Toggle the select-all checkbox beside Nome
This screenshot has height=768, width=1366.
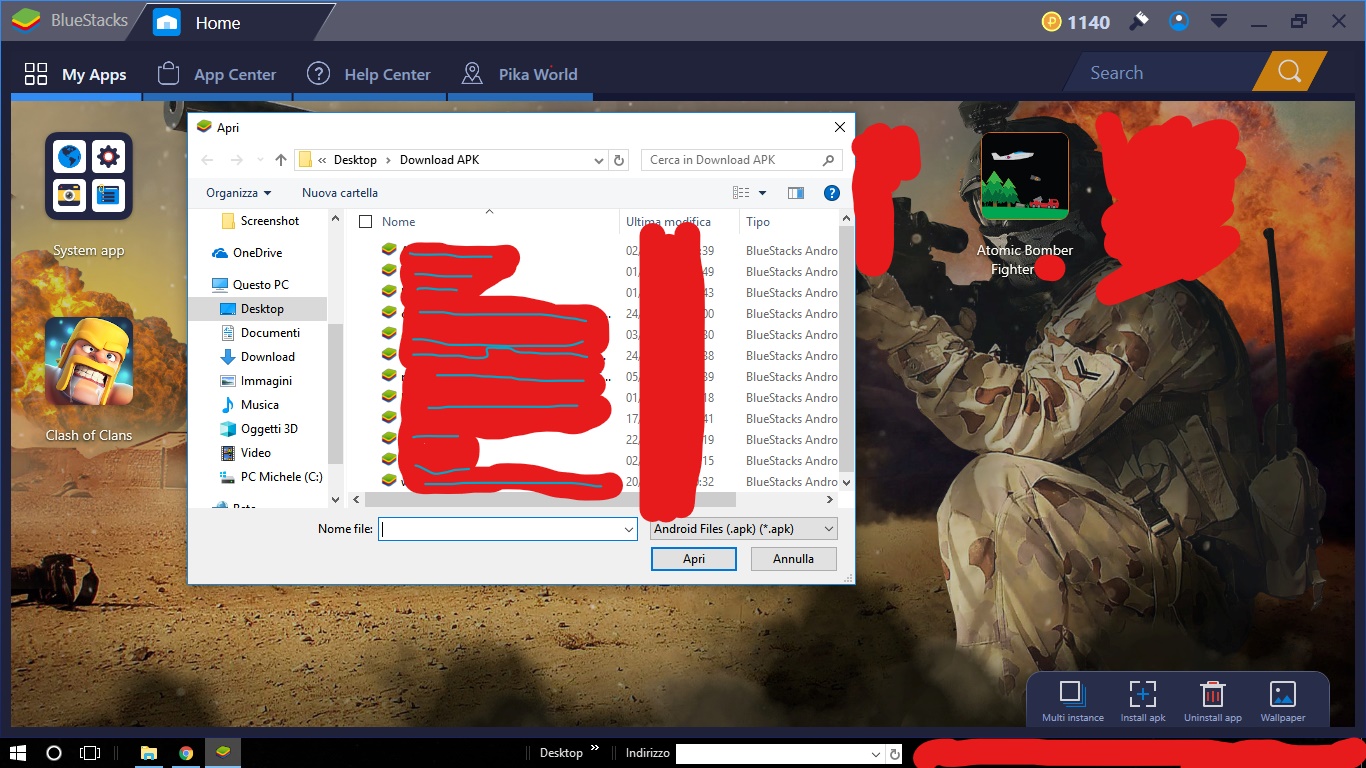pyautogui.click(x=365, y=222)
